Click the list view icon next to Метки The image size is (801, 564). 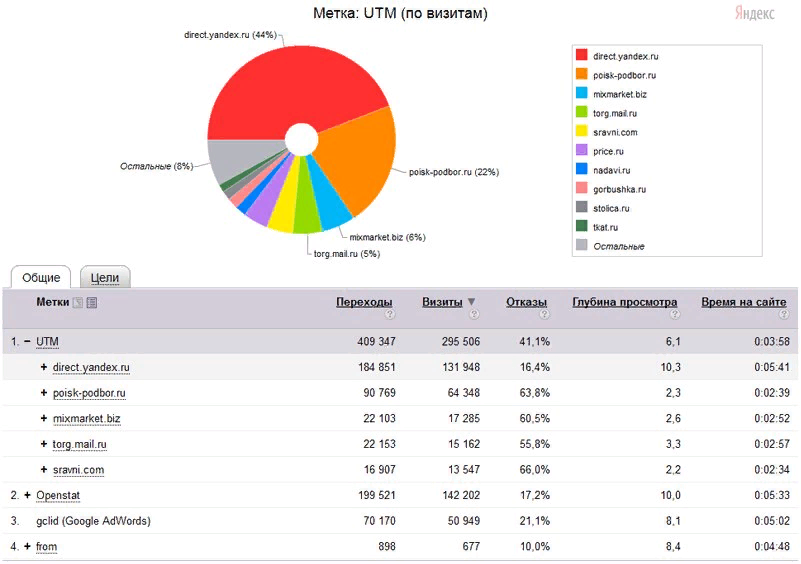(x=92, y=302)
